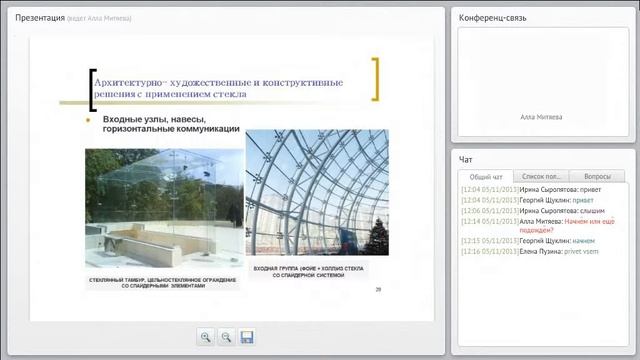
Task: Click chat message 'Ирина Сыропятова: привет'
Action: tap(531, 190)
